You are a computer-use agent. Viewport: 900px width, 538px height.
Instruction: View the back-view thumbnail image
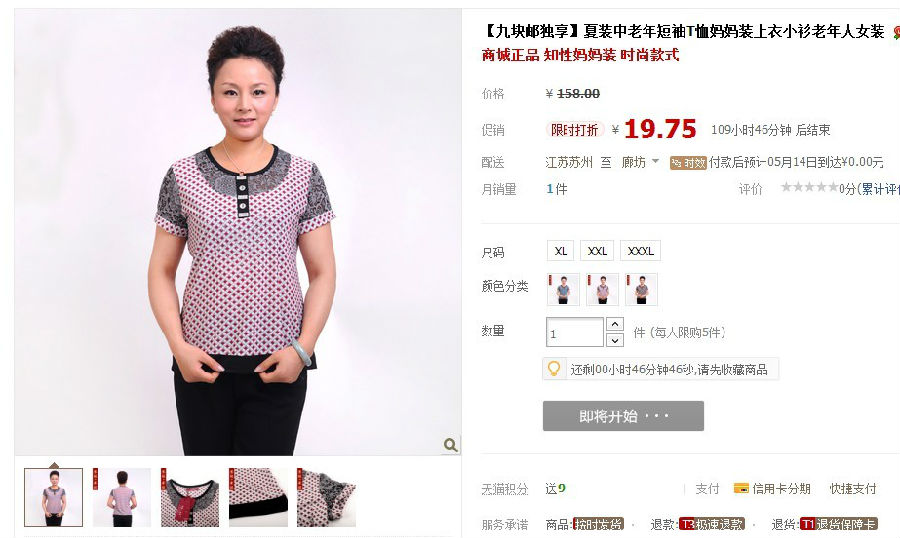(x=122, y=497)
